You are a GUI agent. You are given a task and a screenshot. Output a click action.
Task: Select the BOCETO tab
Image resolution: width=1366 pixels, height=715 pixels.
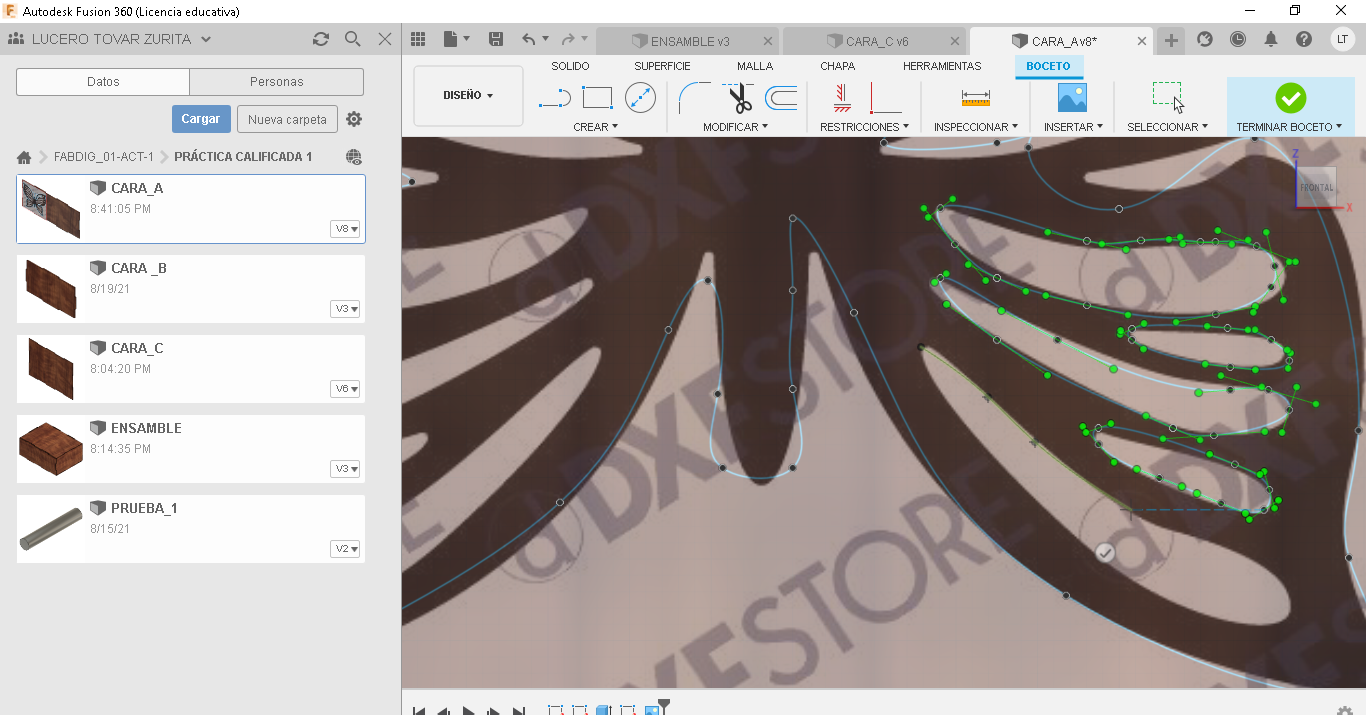[1048, 66]
